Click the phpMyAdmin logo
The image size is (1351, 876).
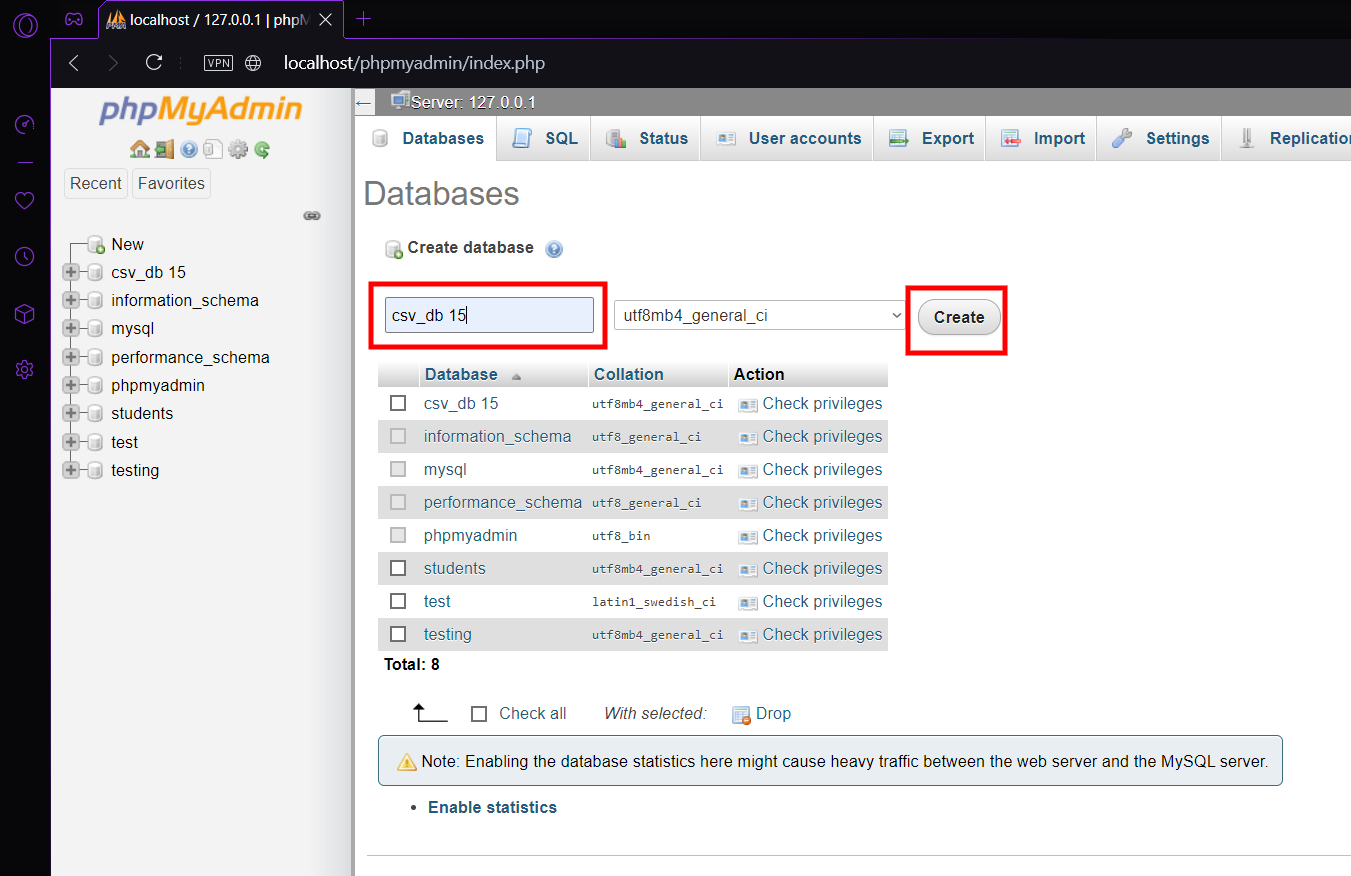click(200, 109)
